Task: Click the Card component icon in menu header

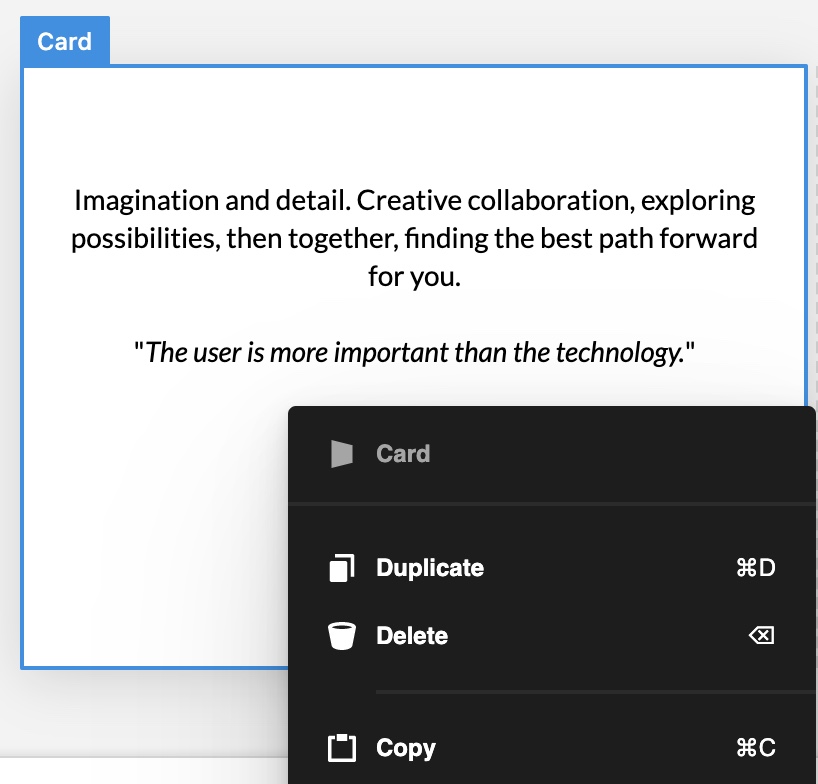Action: [x=342, y=454]
